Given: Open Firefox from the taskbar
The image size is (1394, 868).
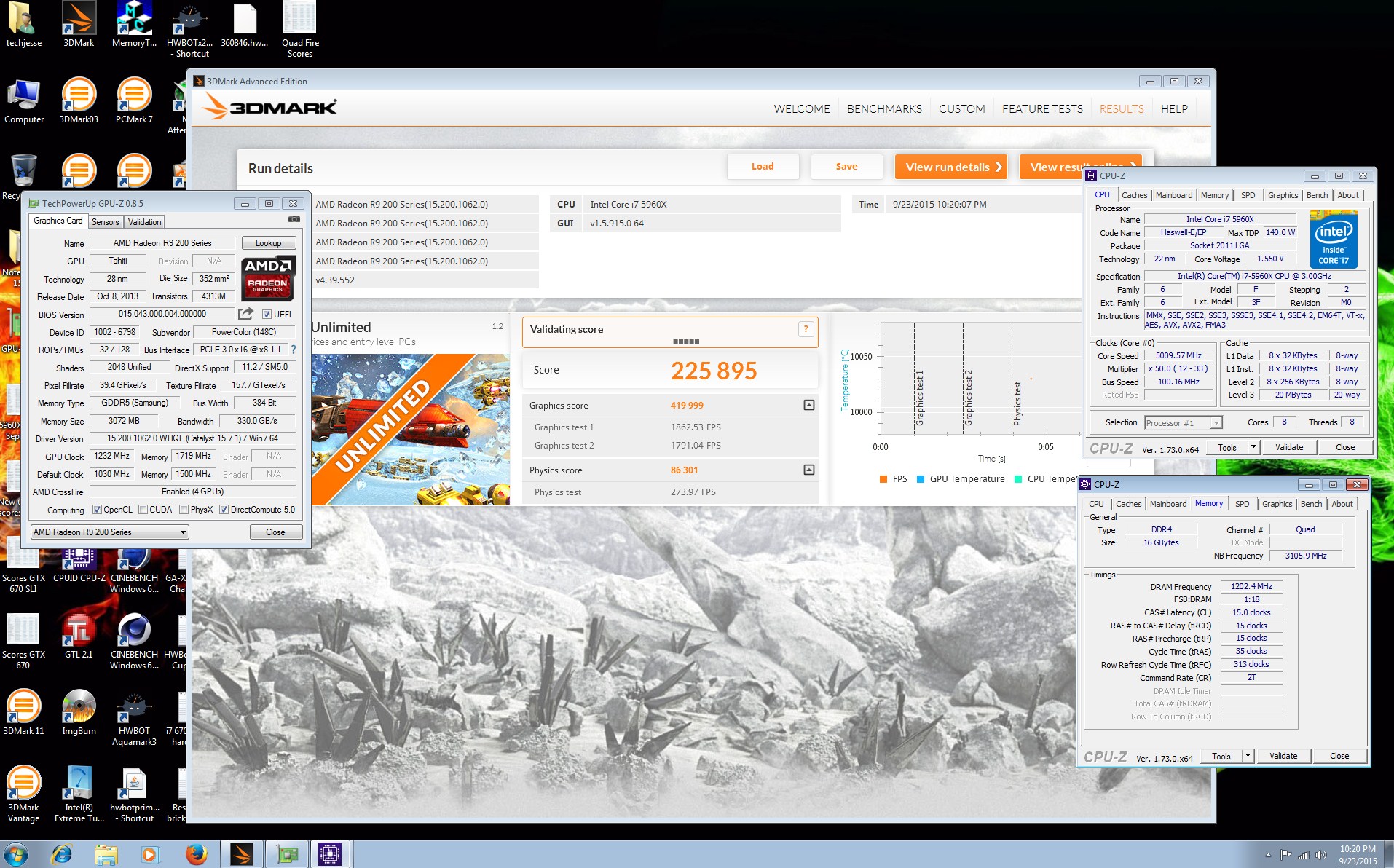Looking at the screenshot, I should pos(195,853).
